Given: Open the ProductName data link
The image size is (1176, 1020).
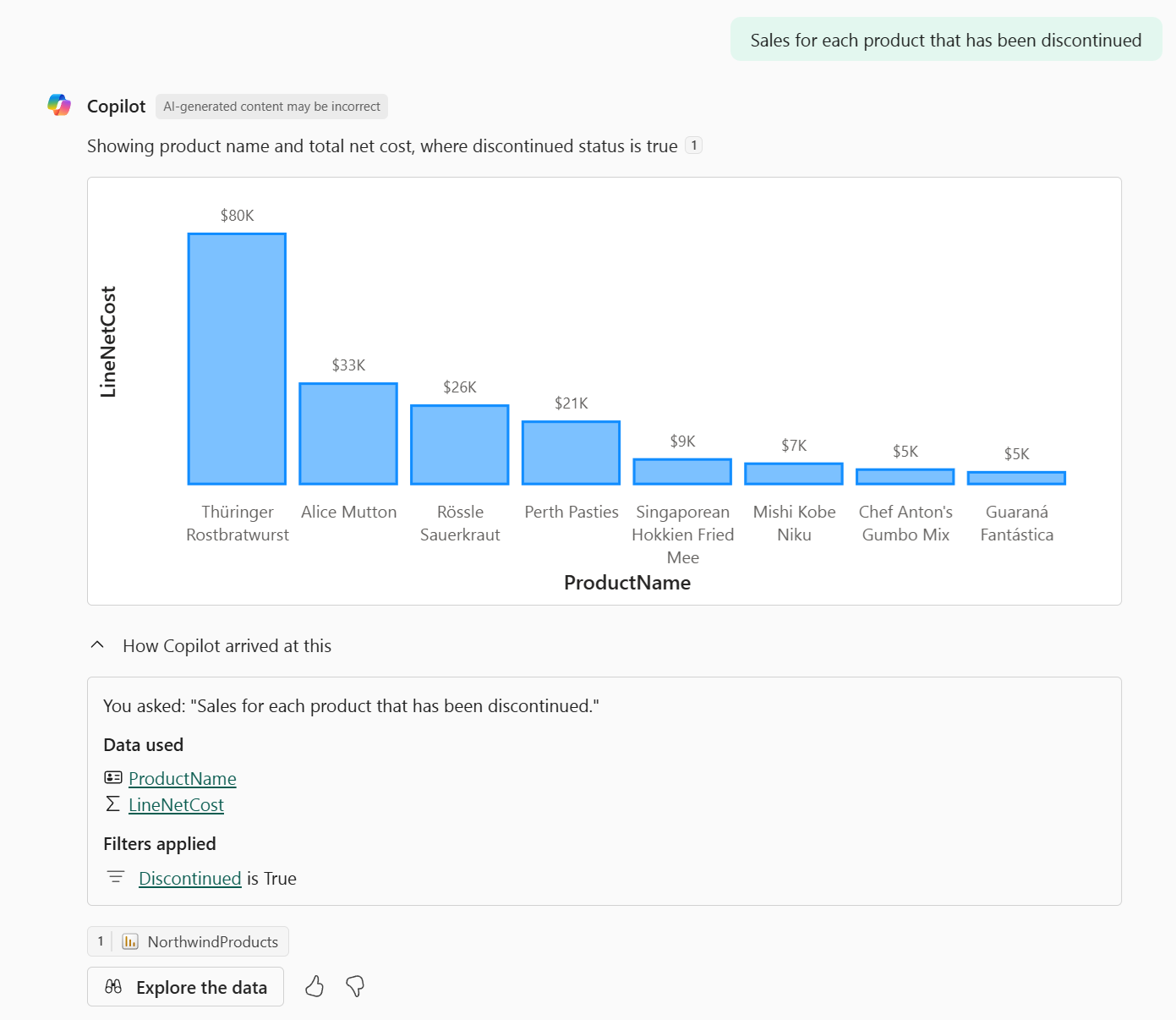Looking at the screenshot, I should pos(183,778).
